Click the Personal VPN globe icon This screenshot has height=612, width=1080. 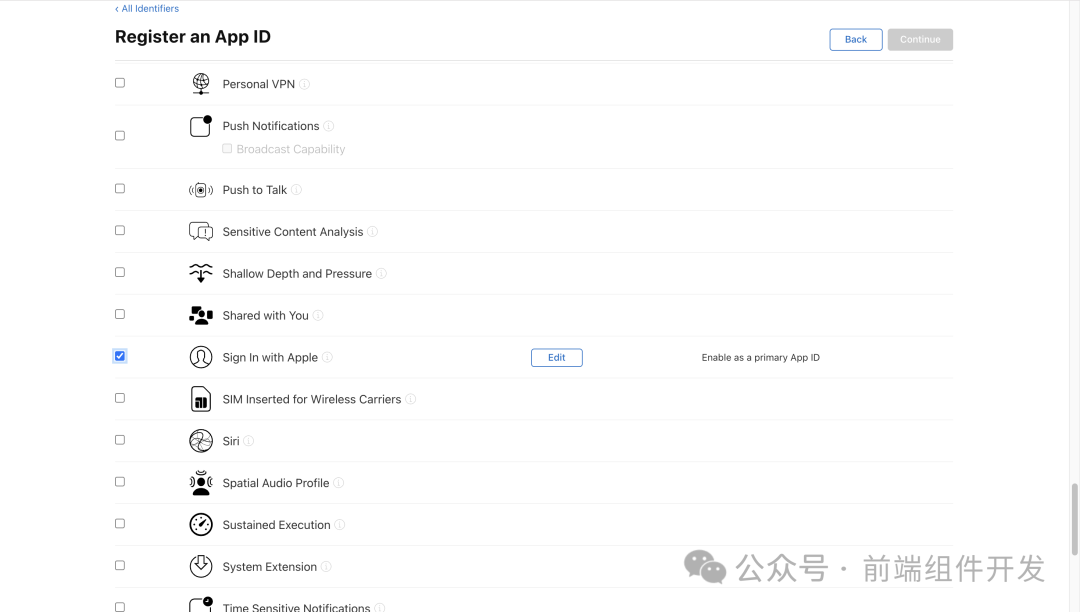click(200, 83)
